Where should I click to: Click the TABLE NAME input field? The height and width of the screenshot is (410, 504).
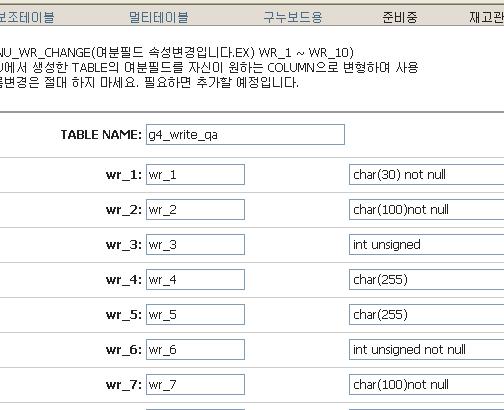coord(245,135)
